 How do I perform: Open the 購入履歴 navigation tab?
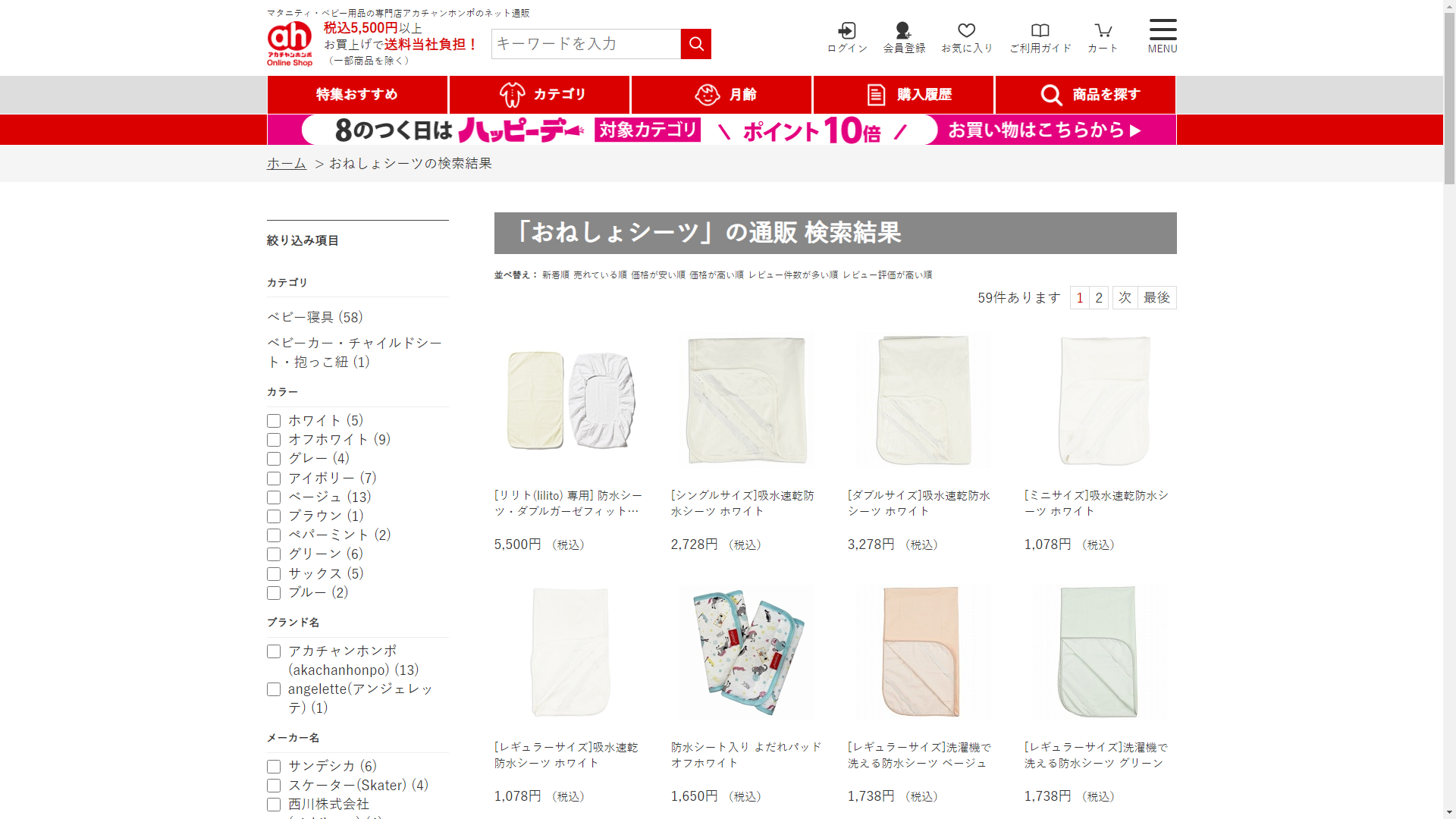(903, 95)
